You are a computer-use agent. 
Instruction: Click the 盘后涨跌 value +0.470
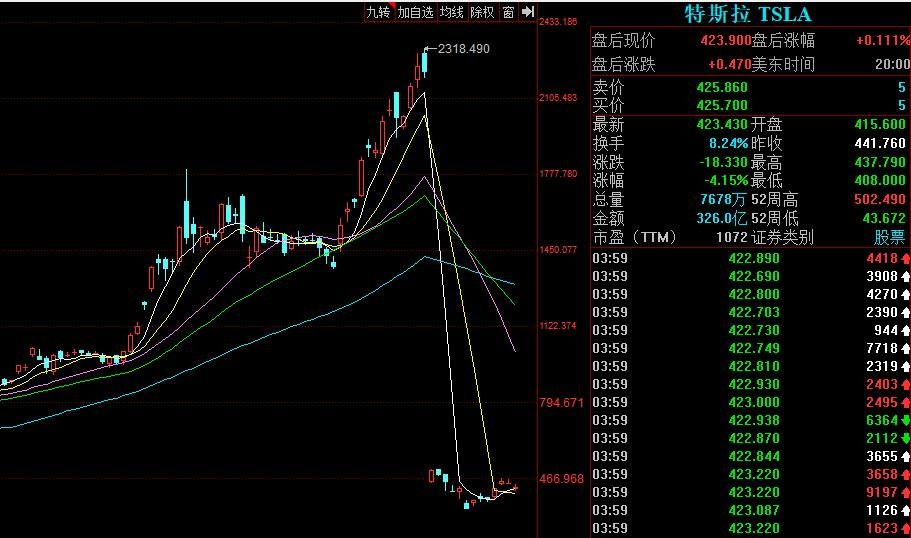[x=730, y=64]
